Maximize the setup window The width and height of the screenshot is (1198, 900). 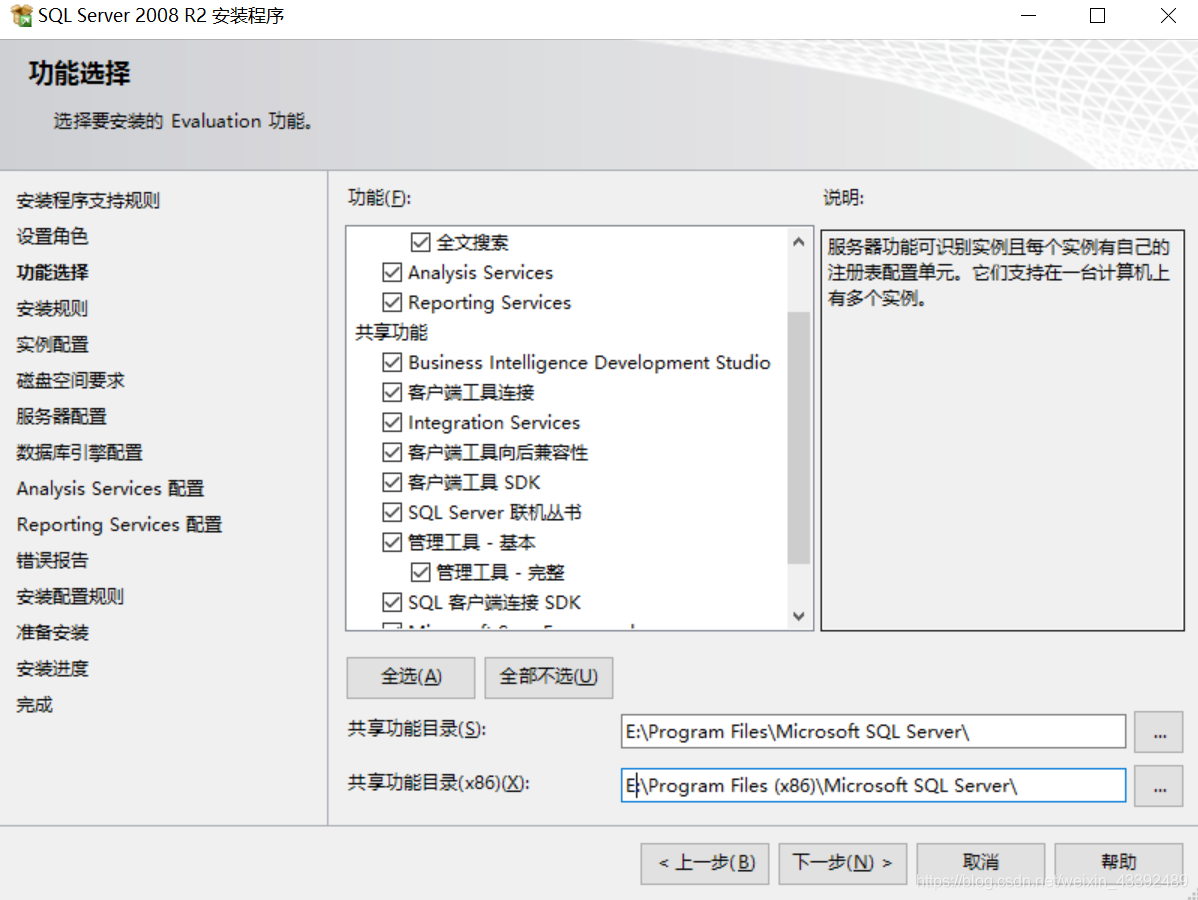point(1097,15)
